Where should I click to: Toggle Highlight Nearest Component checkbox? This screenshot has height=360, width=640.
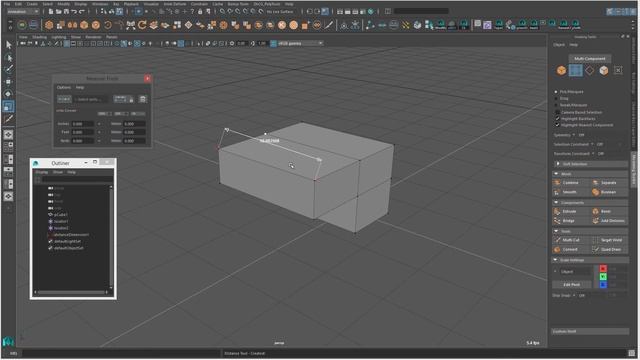[558, 125]
